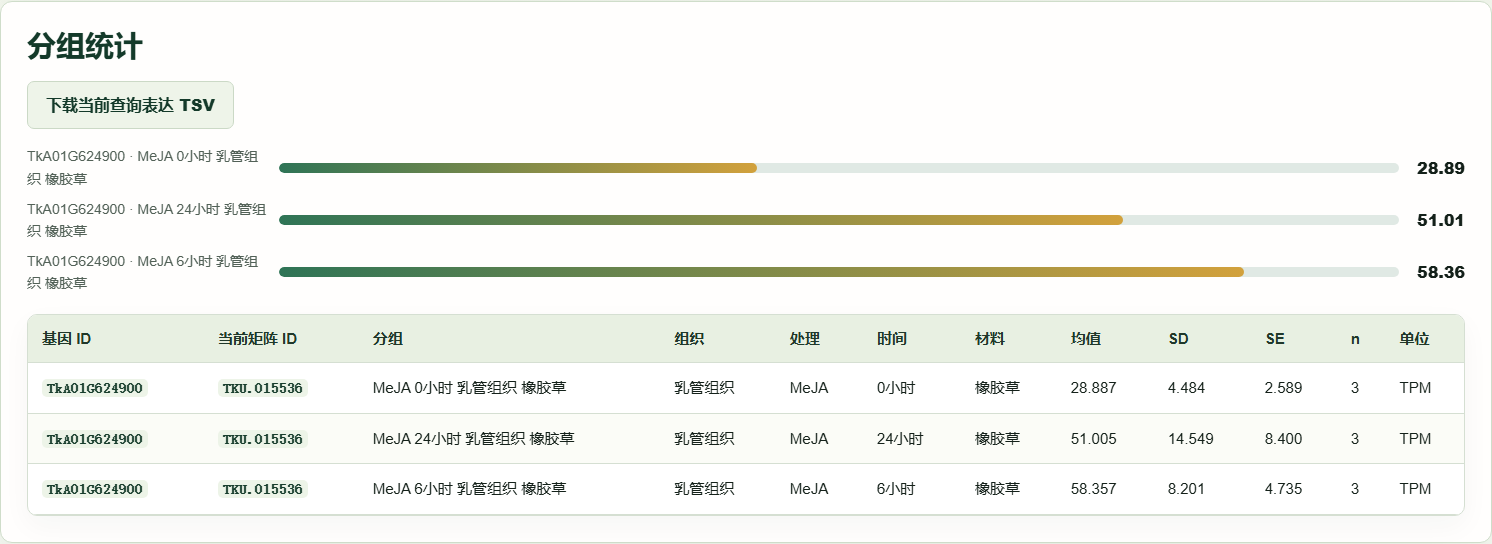Click 橡胶草 material cell in 0小时 row

[x=997, y=388]
